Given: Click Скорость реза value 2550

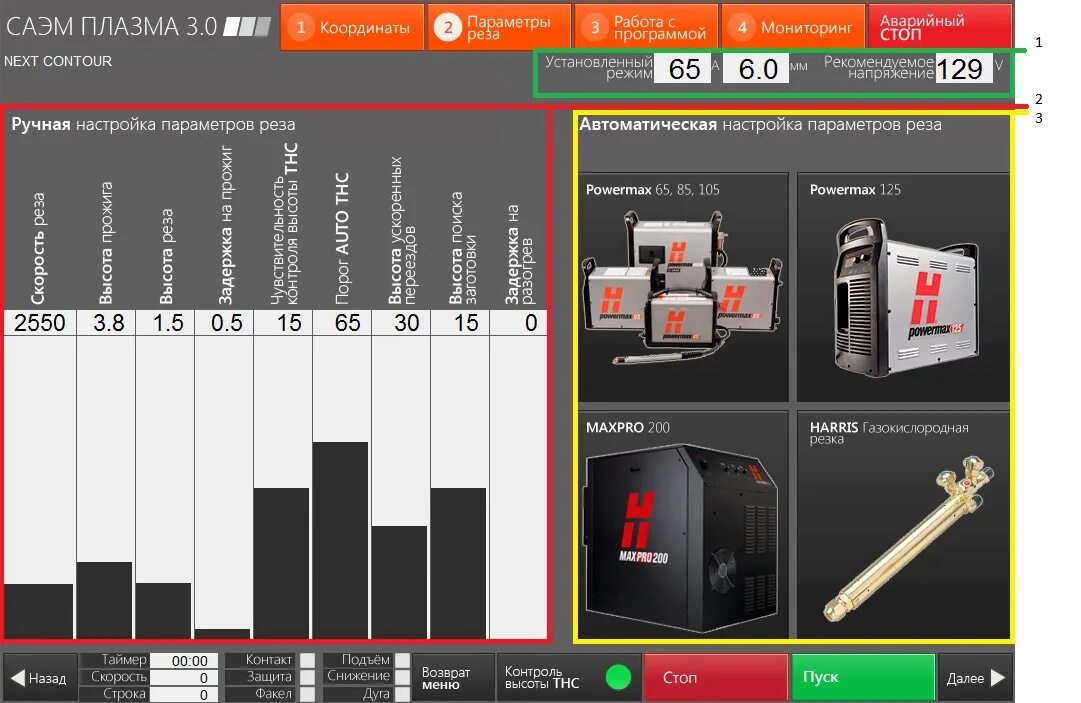Looking at the screenshot, I should 39,323.
